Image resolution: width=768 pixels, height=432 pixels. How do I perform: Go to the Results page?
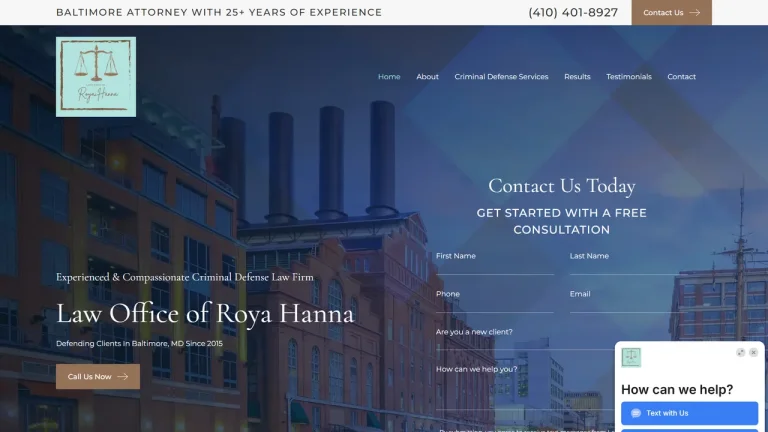coord(577,76)
